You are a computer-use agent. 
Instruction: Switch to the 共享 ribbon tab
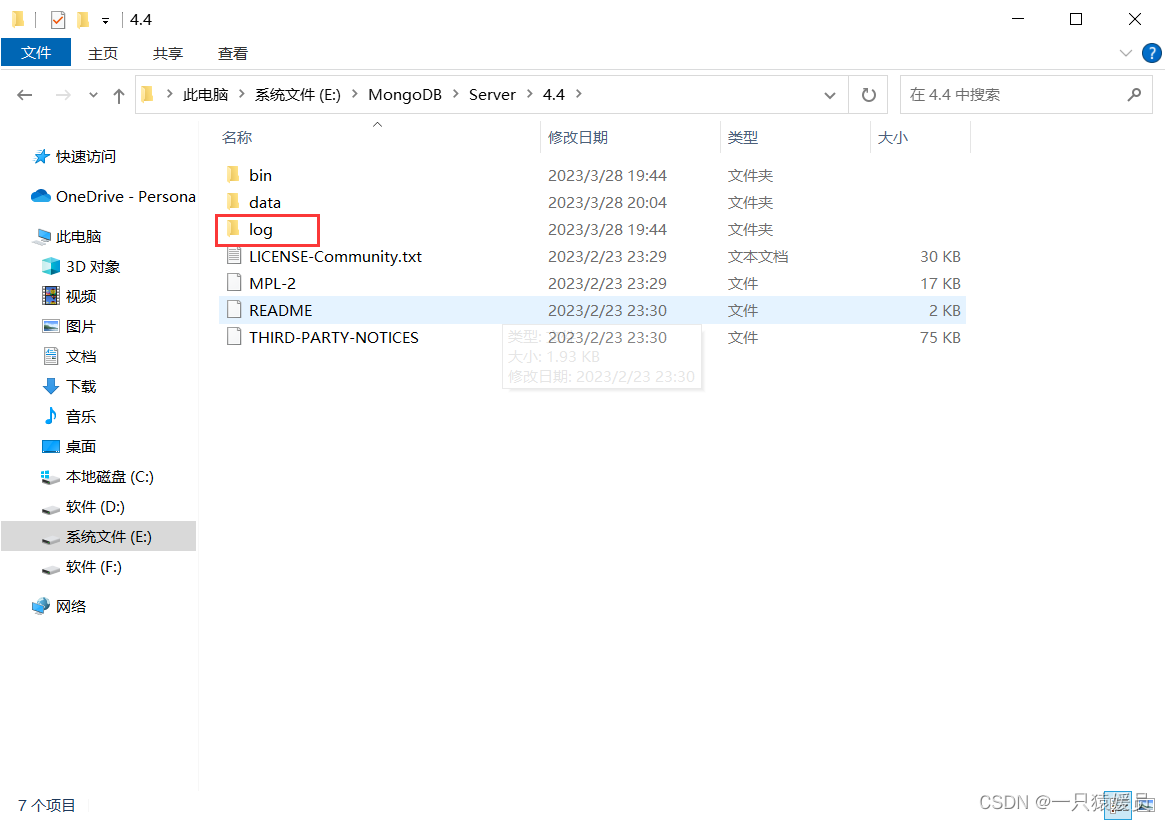tap(167, 54)
